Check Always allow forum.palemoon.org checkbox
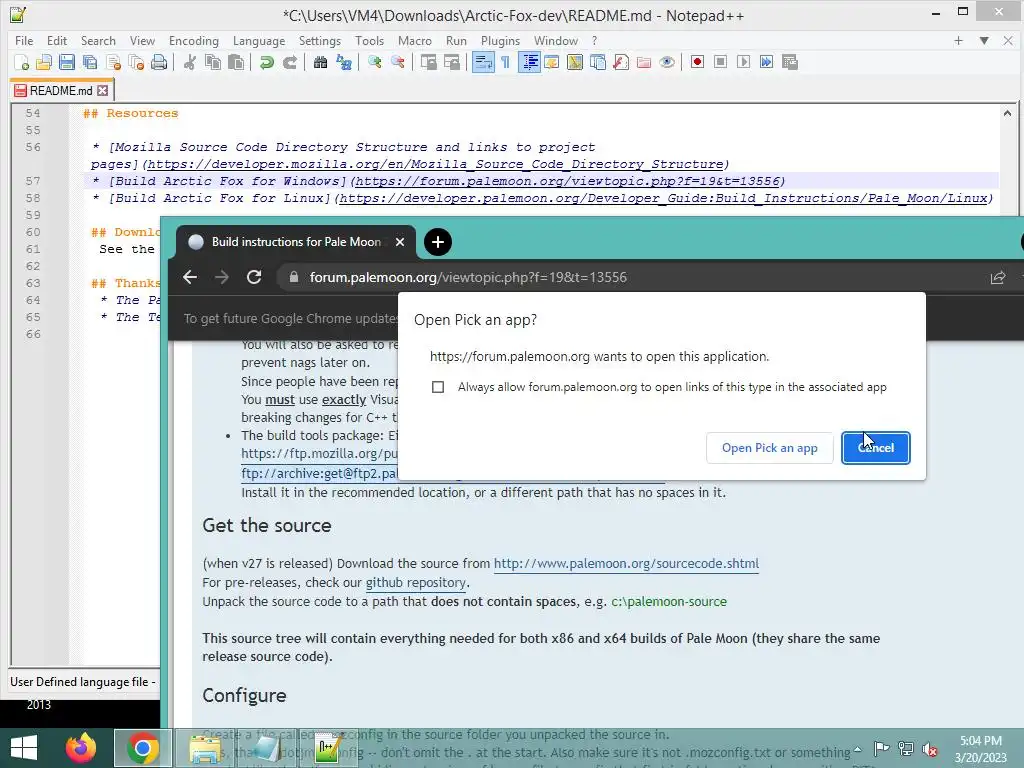This screenshot has height=768, width=1024. pos(438,387)
